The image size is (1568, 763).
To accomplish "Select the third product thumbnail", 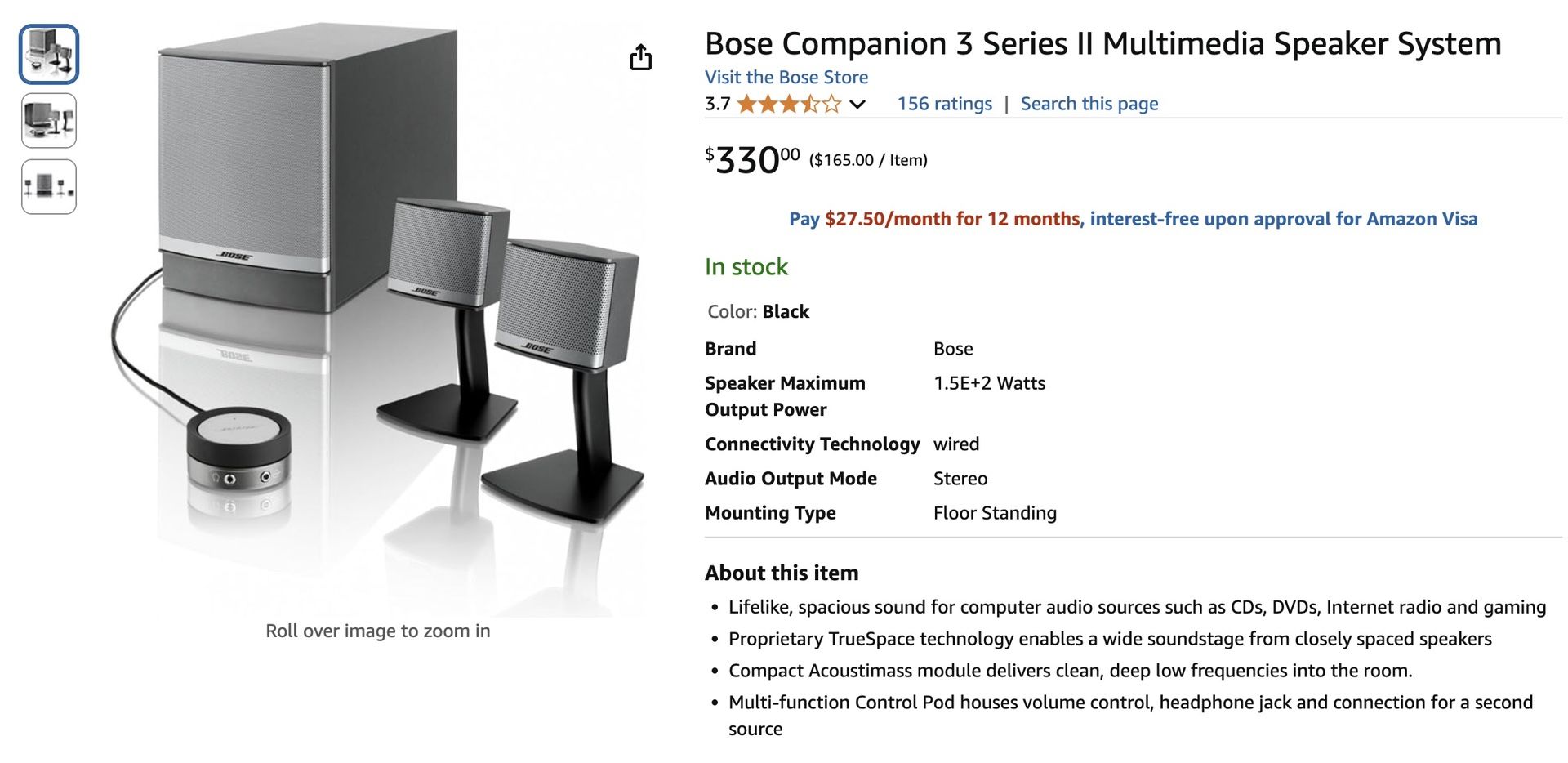I will pyautogui.click(x=47, y=186).
